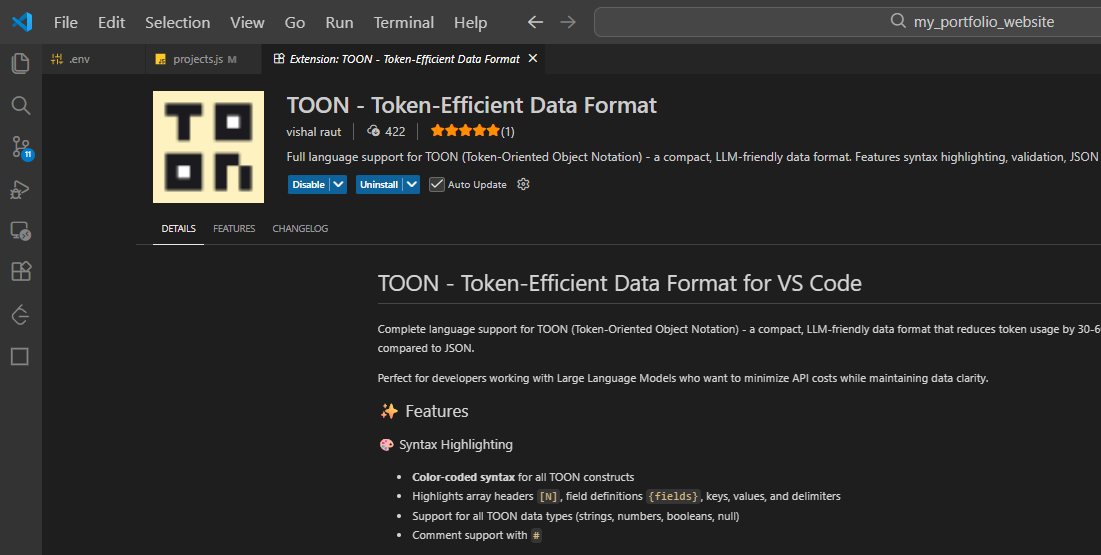The image size is (1101, 555).
Task: Click the install count 422
Action: tap(387, 131)
